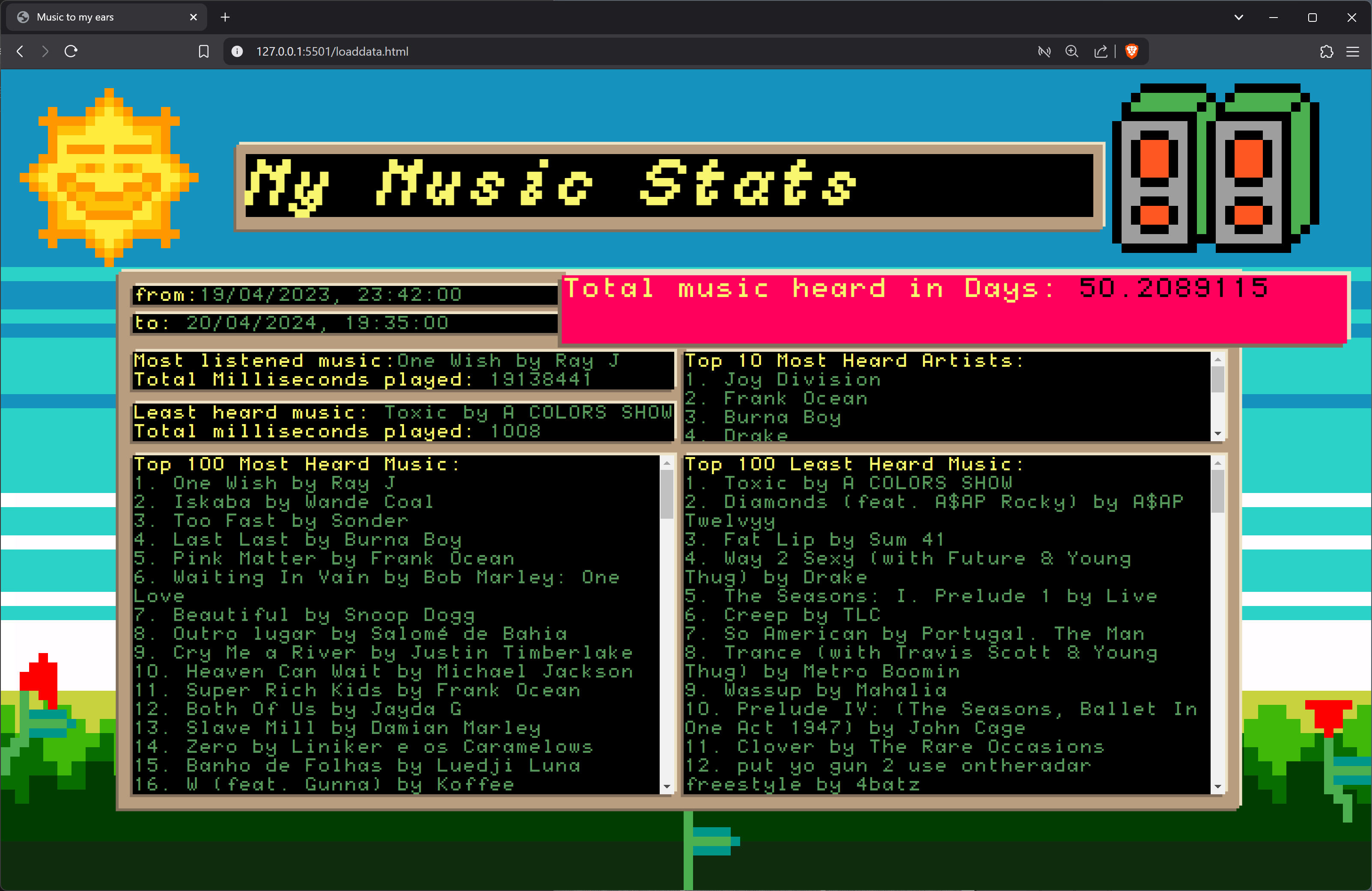The height and width of the screenshot is (891, 1372).
Task: Select Frank Ocean in top artists list
Action: pos(776,398)
